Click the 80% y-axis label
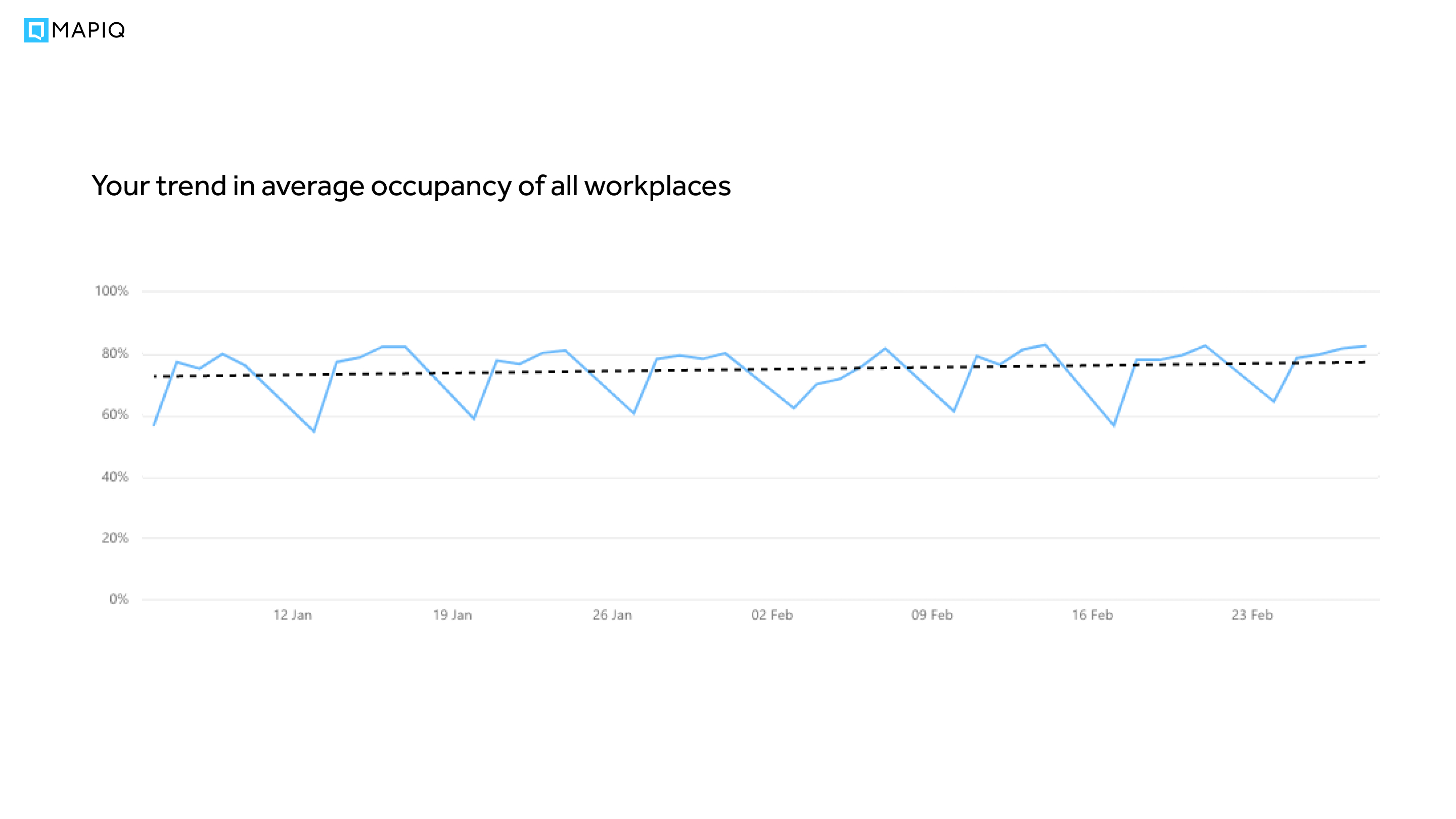 point(115,353)
